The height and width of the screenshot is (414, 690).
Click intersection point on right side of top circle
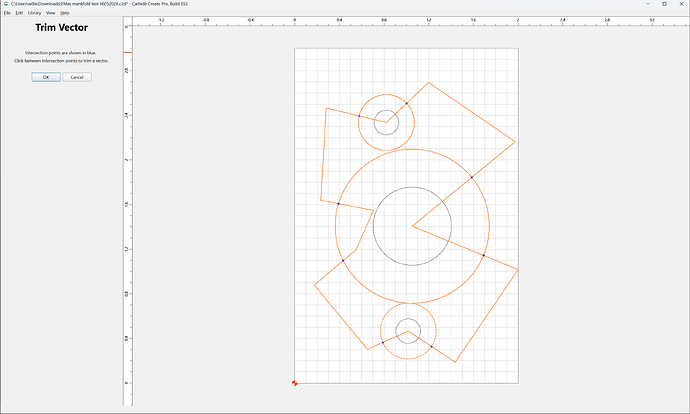pos(406,103)
